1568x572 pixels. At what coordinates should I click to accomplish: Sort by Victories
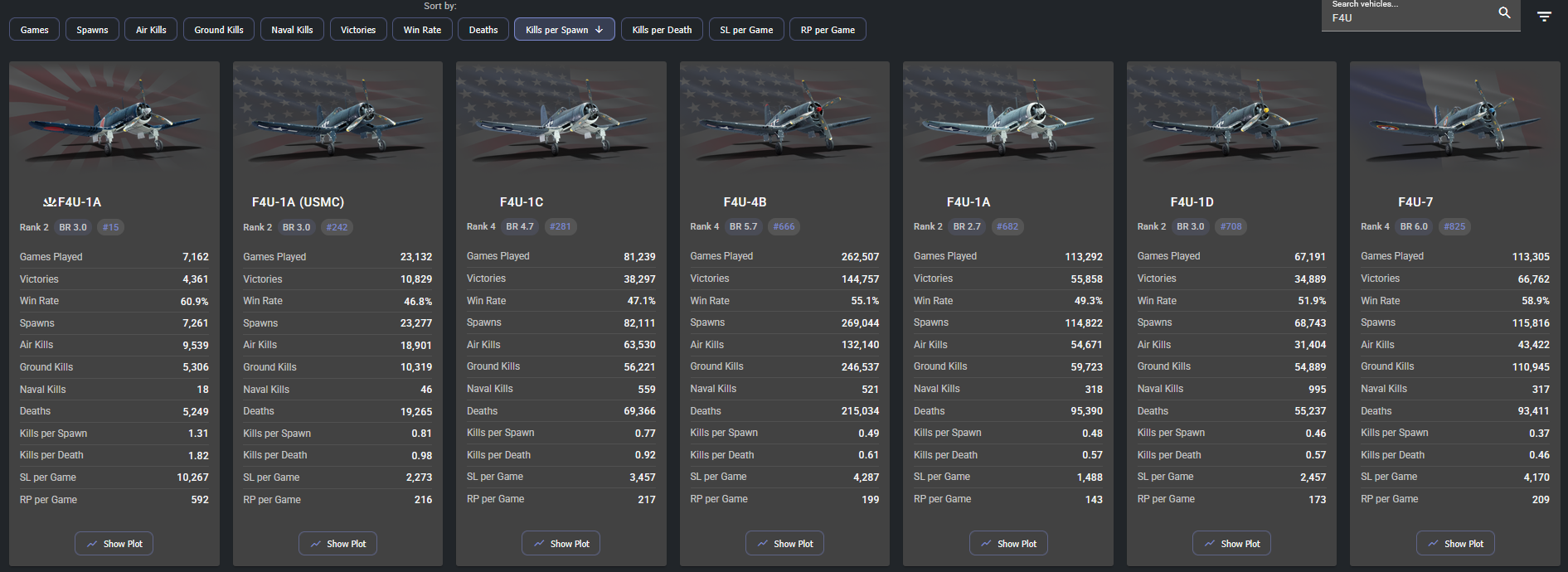(x=358, y=30)
